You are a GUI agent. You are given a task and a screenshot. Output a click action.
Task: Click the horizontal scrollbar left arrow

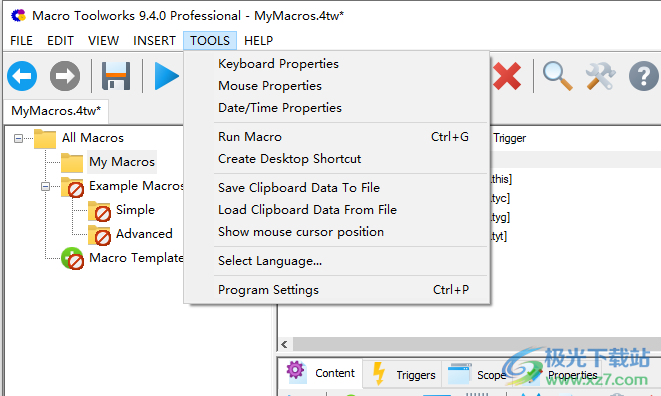[285, 345]
